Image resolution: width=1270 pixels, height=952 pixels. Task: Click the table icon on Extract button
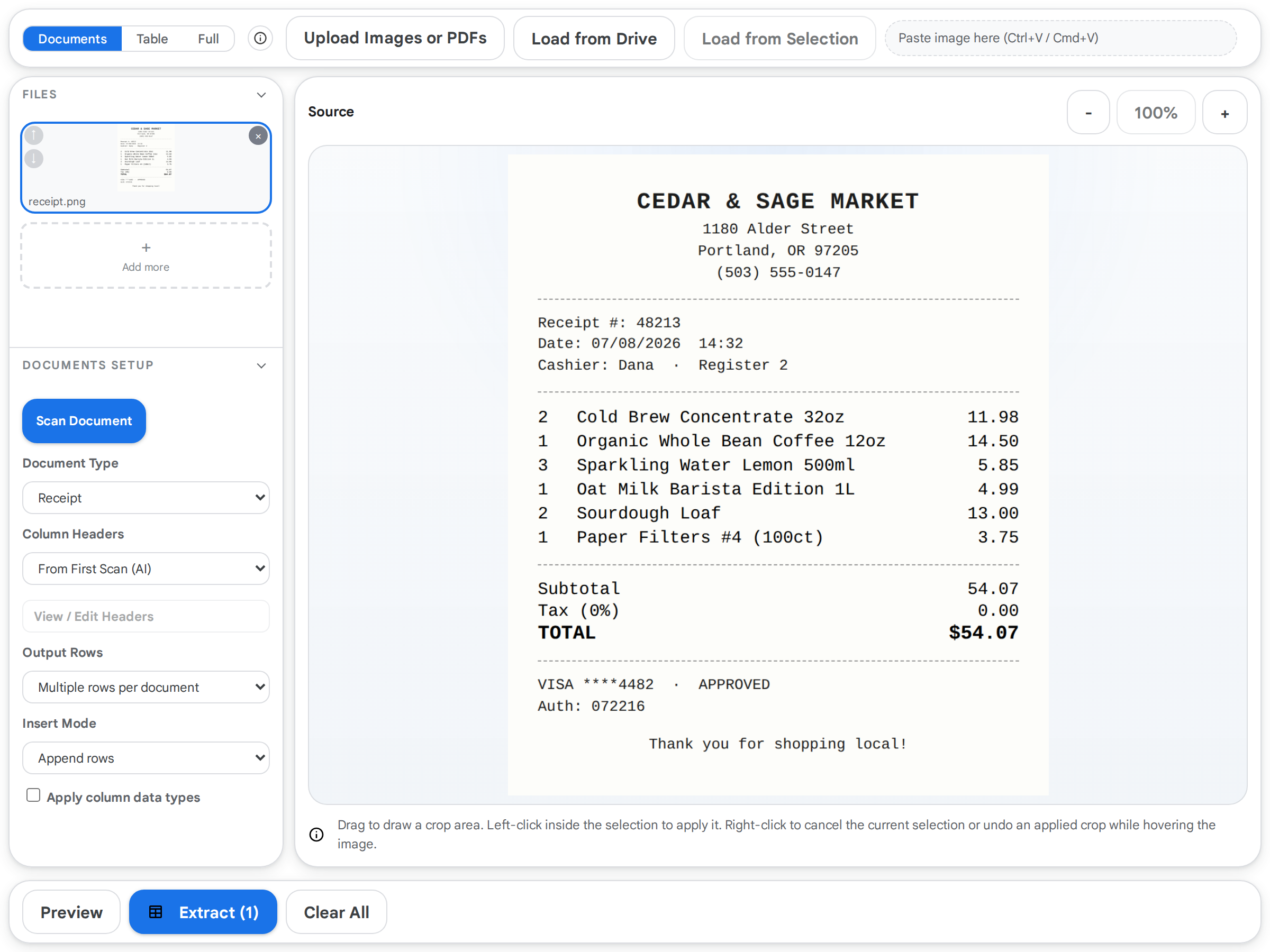pyautogui.click(x=156, y=912)
